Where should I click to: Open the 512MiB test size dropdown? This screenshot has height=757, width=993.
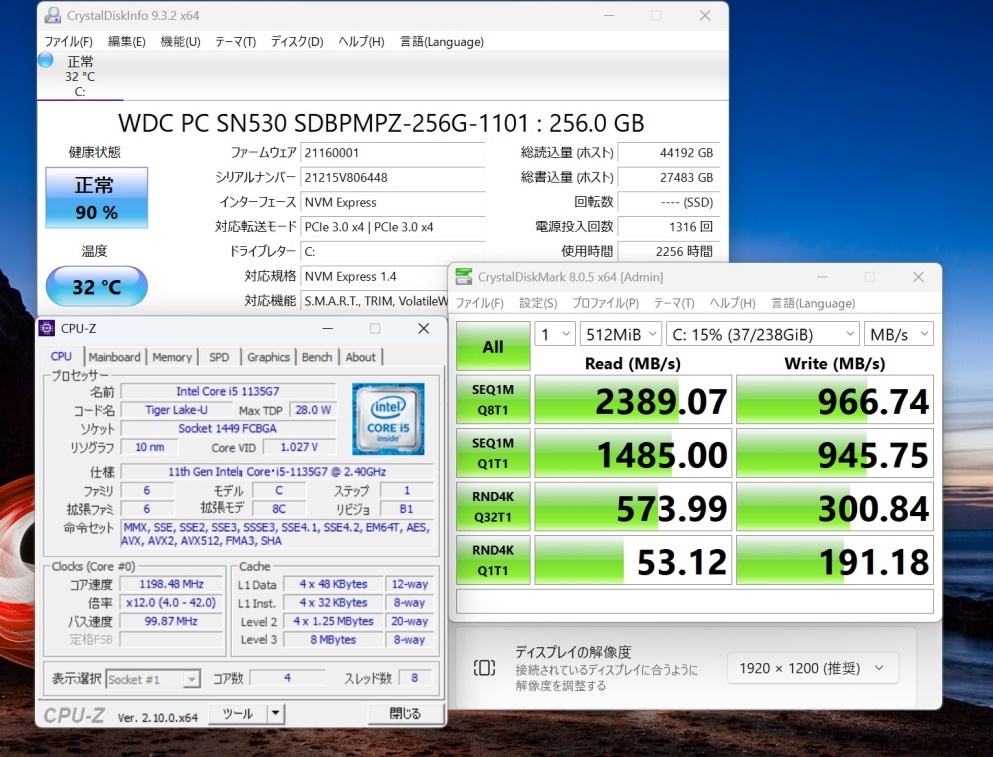[621, 334]
